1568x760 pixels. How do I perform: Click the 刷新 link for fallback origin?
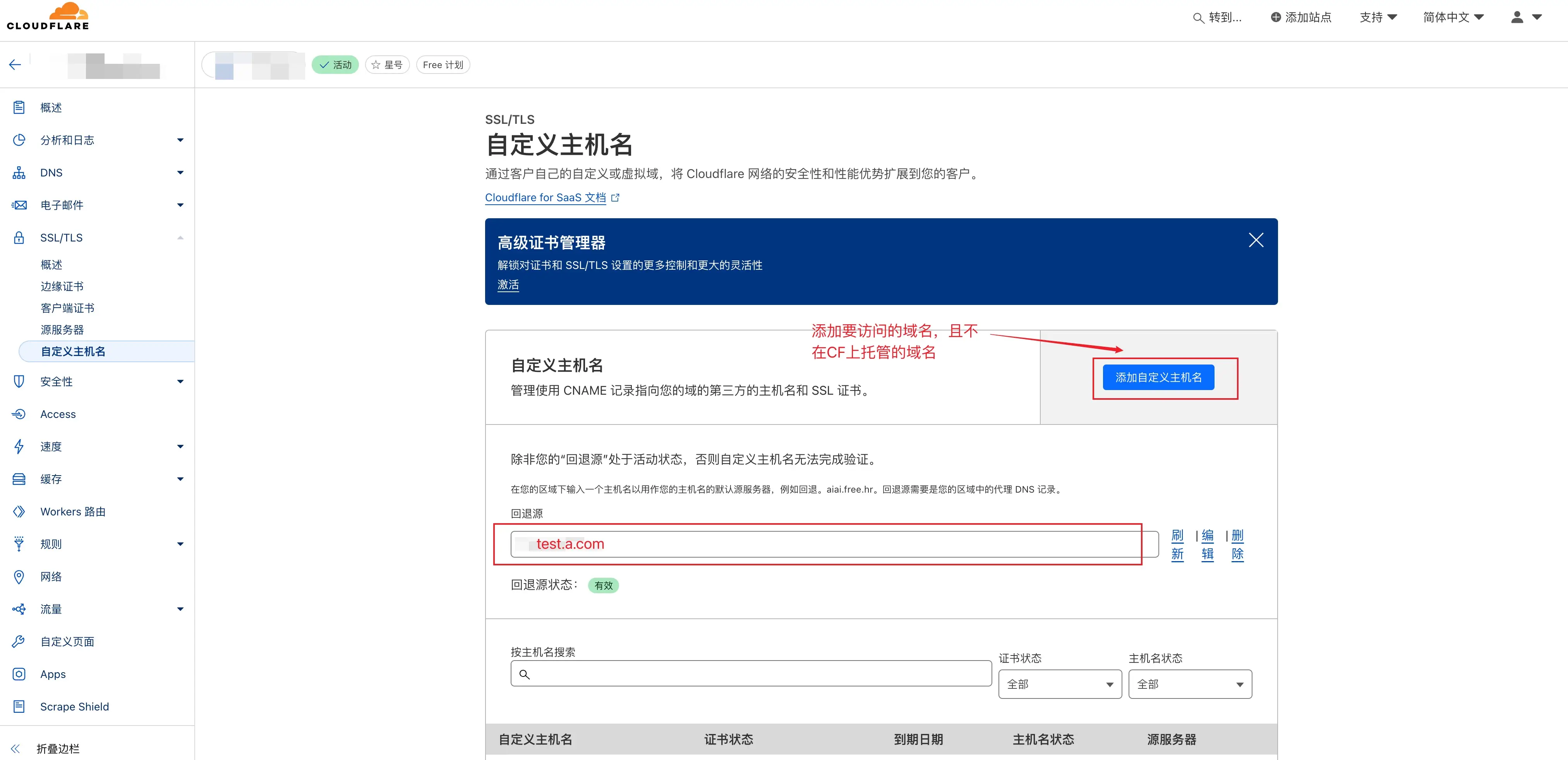click(1177, 544)
